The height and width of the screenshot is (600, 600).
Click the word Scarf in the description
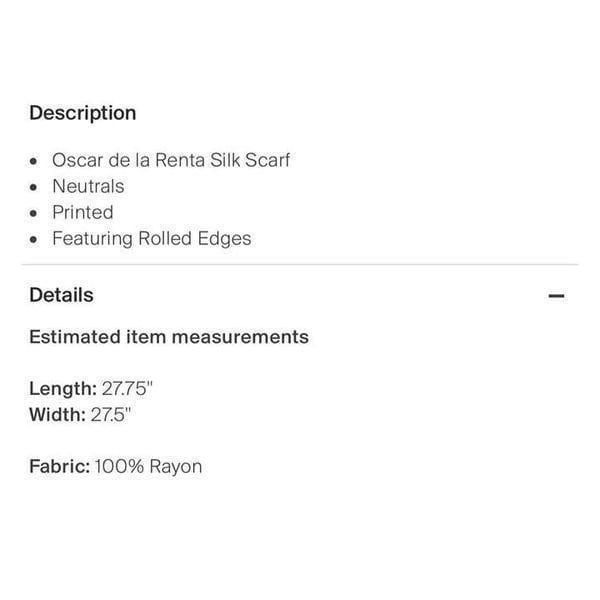pyautogui.click(x=267, y=160)
